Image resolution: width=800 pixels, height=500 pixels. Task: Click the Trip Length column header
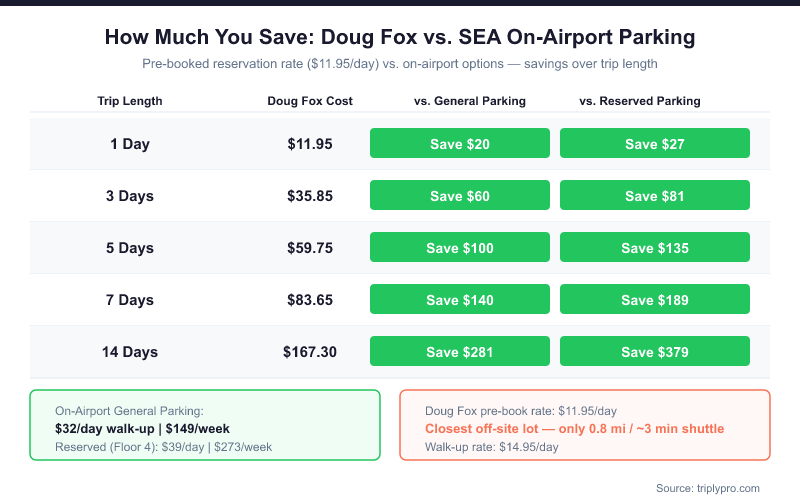coord(130,101)
